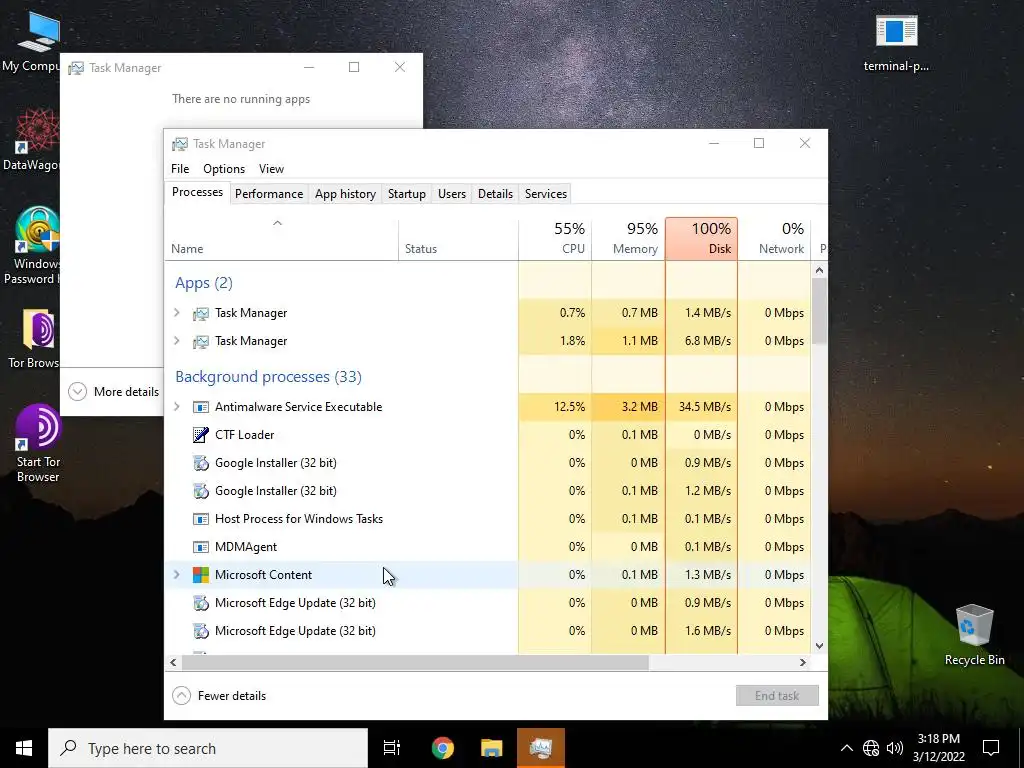Viewport: 1024px width, 768px height.
Task: Open the terminal-p... desktop icon
Action: pyautogui.click(x=896, y=43)
